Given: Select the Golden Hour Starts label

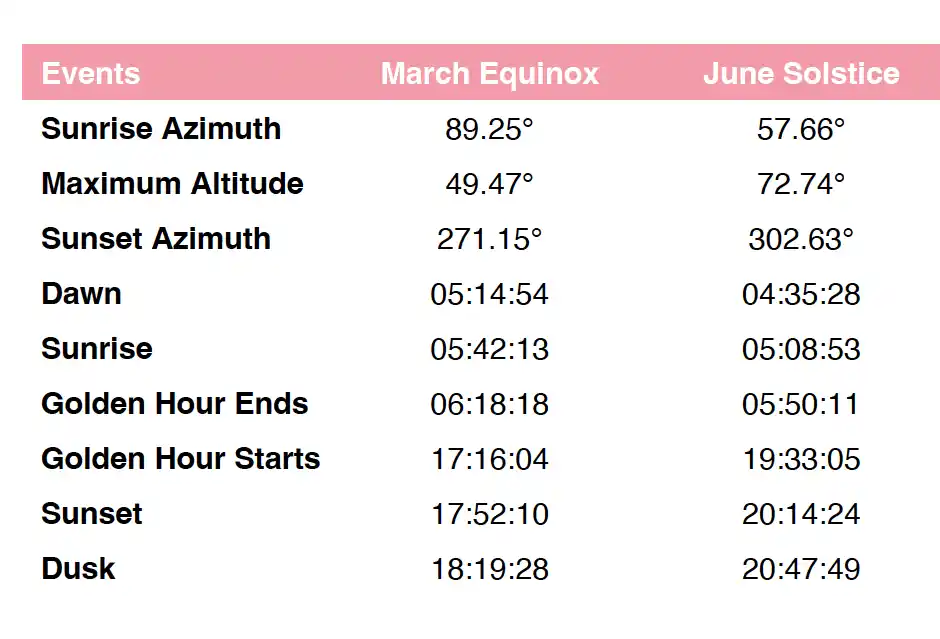Looking at the screenshot, I should pyautogui.click(x=181, y=459).
